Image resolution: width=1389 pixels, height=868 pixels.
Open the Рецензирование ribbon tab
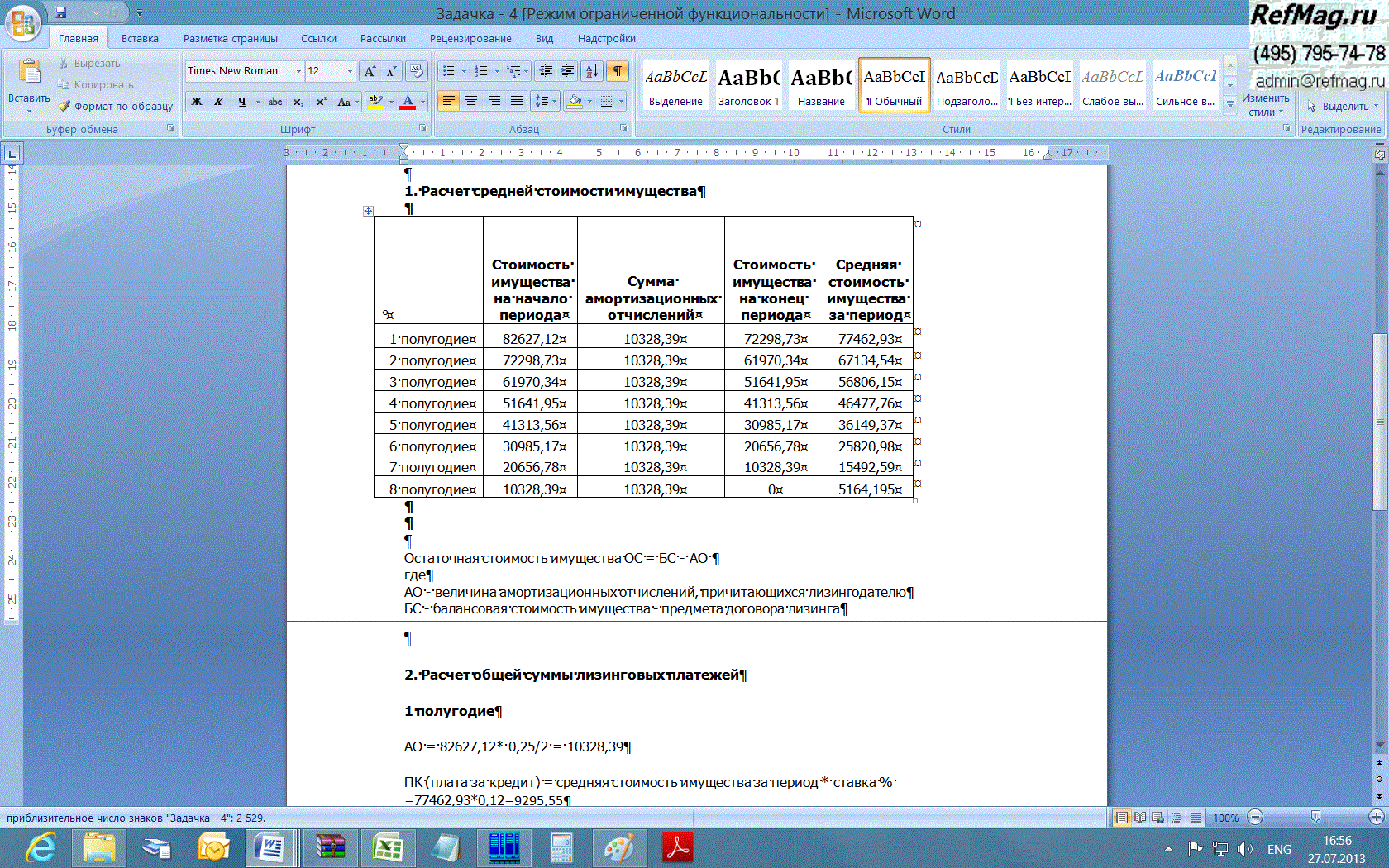pos(470,38)
